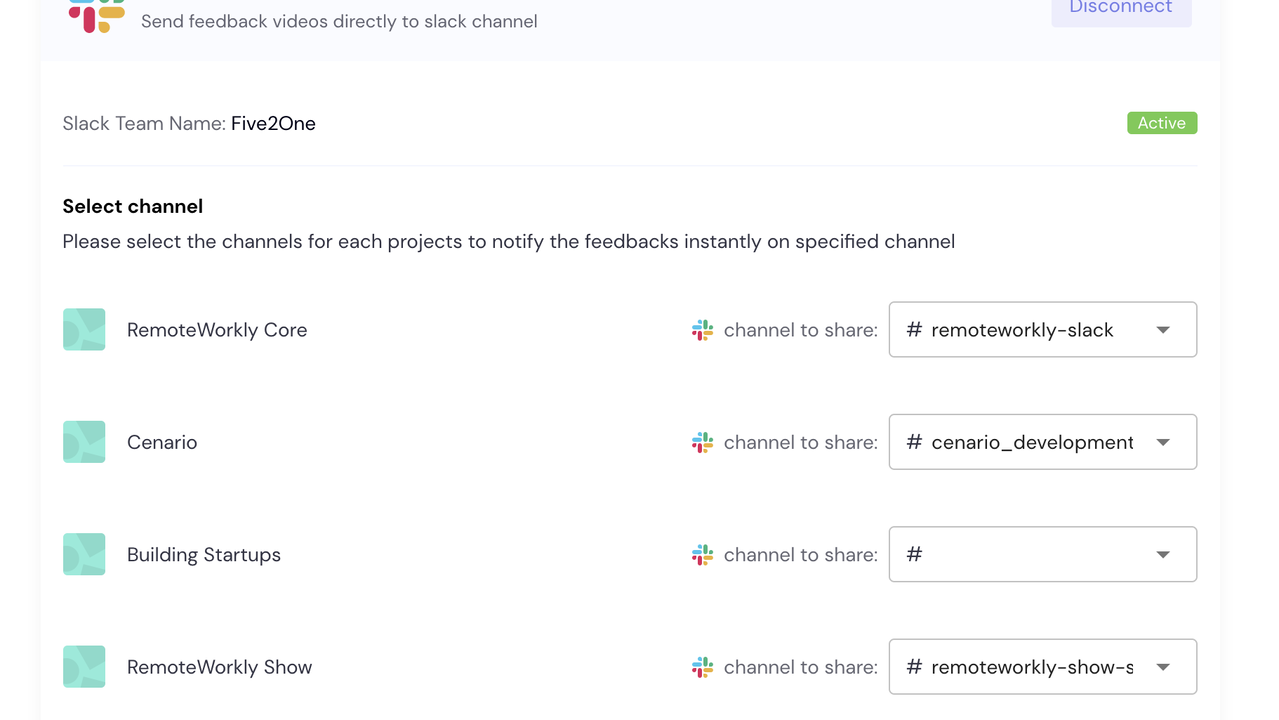Open the remoteworkly-slack channel dropdown
The image size is (1279, 720).
point(1042,330)
